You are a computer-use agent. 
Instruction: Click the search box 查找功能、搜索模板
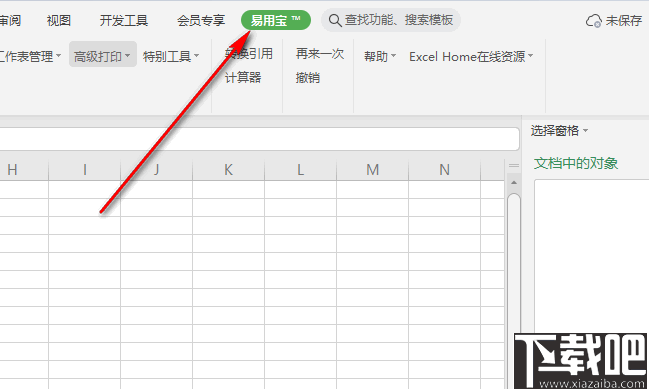[x=391, y=20]
